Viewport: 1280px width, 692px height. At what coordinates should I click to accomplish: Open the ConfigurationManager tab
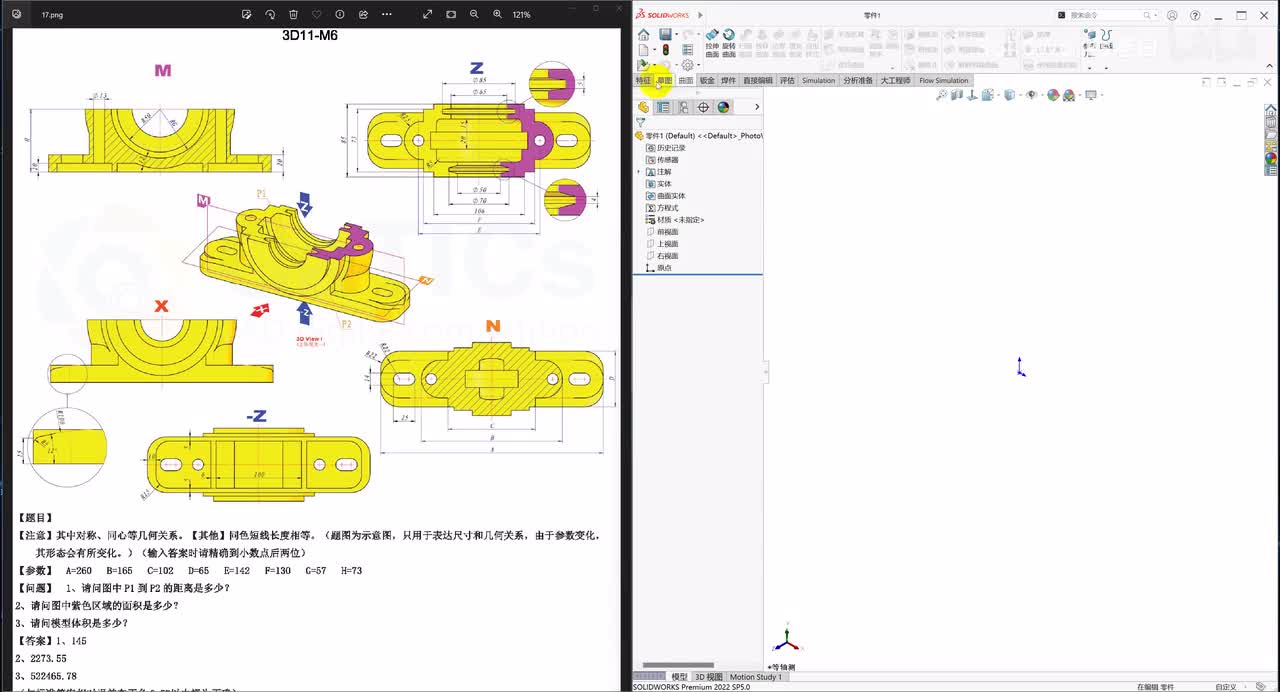coord(683,107)
